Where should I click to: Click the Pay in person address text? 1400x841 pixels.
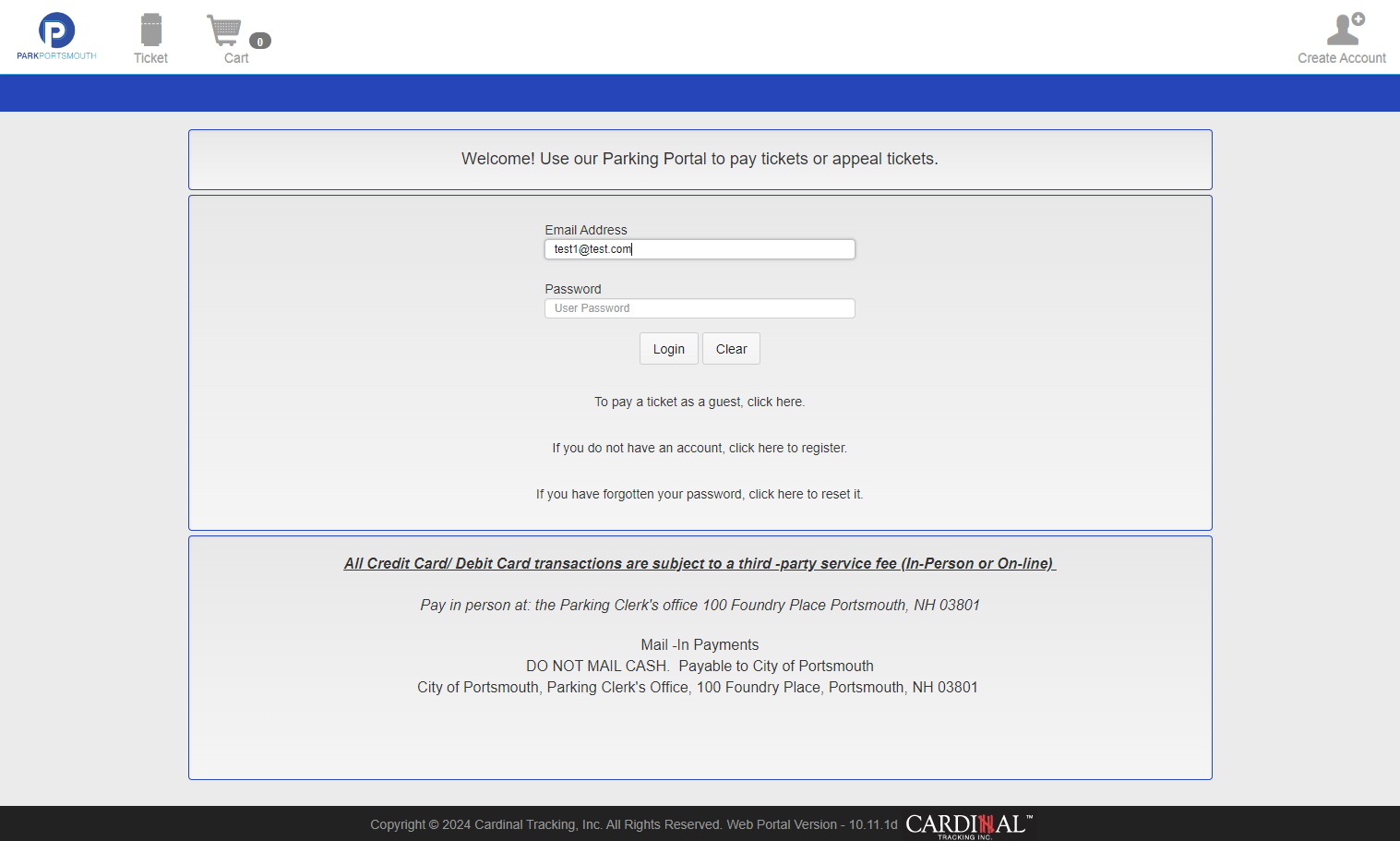(x=700, y=605)
